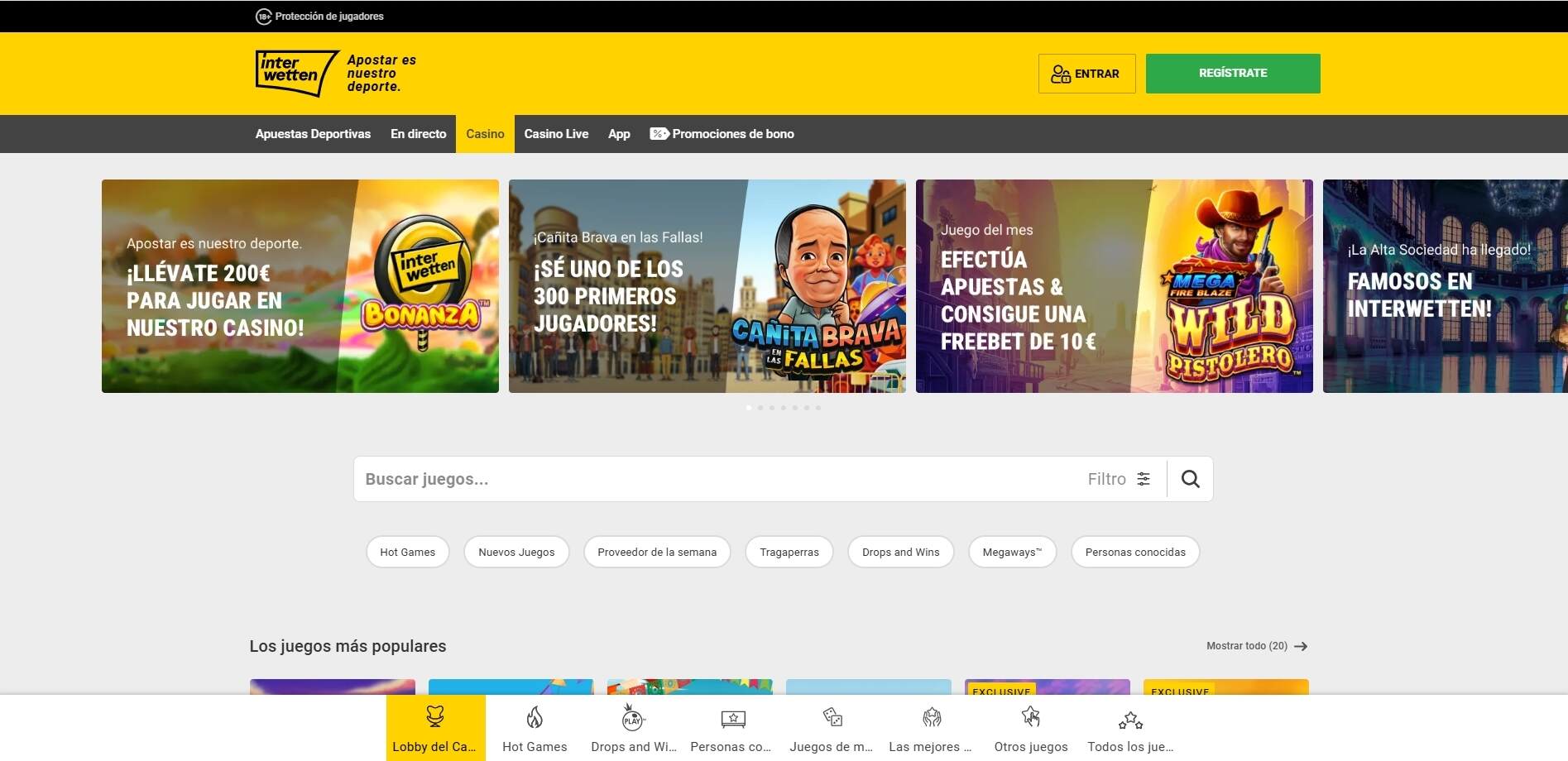Select the first carousel pagination dot

tap(749, 408)
